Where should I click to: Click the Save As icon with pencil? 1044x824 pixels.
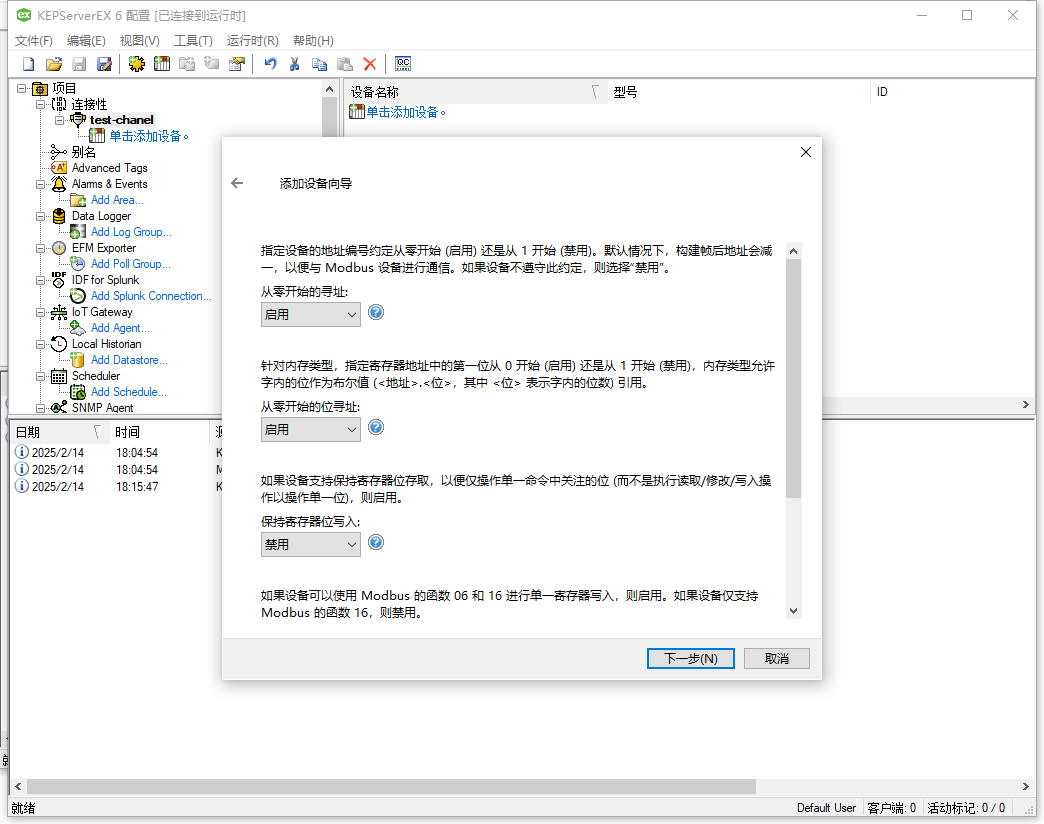[104, 64]
